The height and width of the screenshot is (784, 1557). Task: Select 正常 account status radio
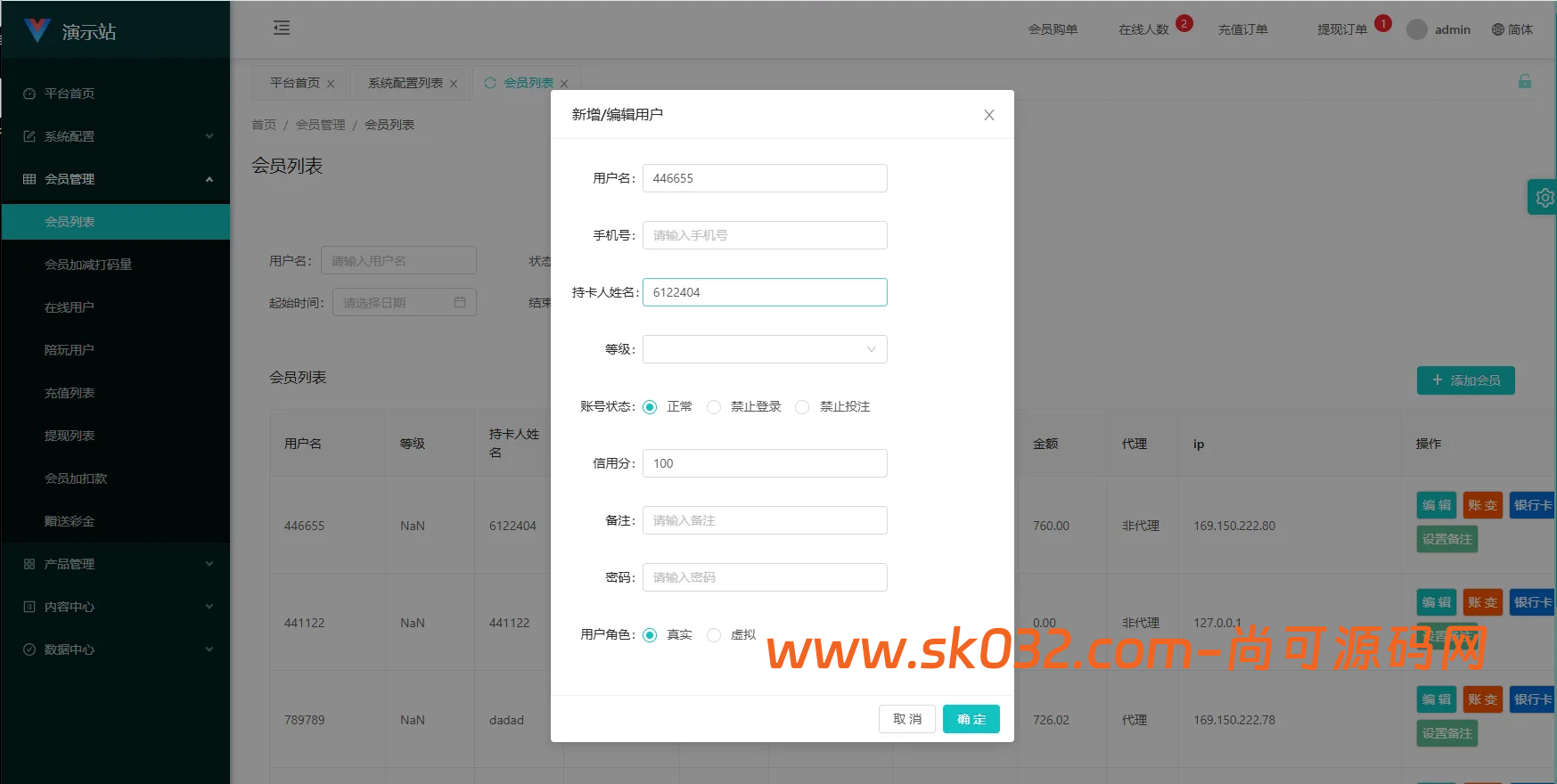pyautogui.click(x=650, y=407)
